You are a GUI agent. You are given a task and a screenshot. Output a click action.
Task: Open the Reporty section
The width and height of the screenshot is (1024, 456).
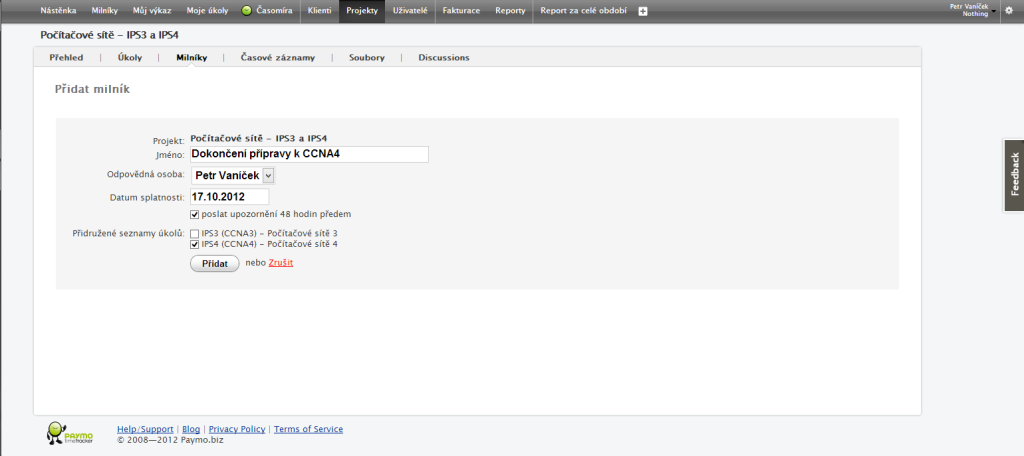coord(510,11)
